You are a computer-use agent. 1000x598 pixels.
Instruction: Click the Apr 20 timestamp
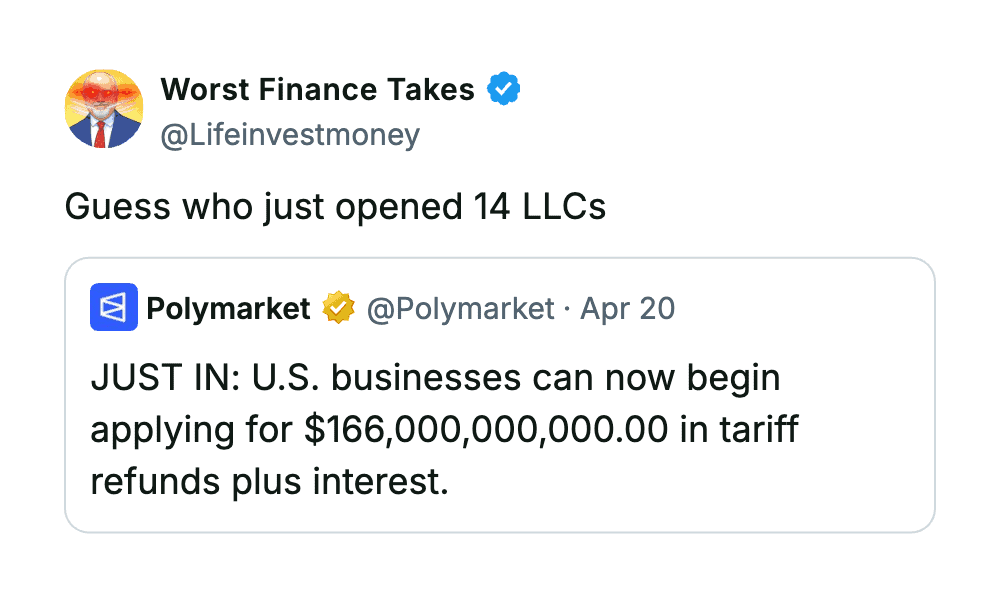[628, 309]
